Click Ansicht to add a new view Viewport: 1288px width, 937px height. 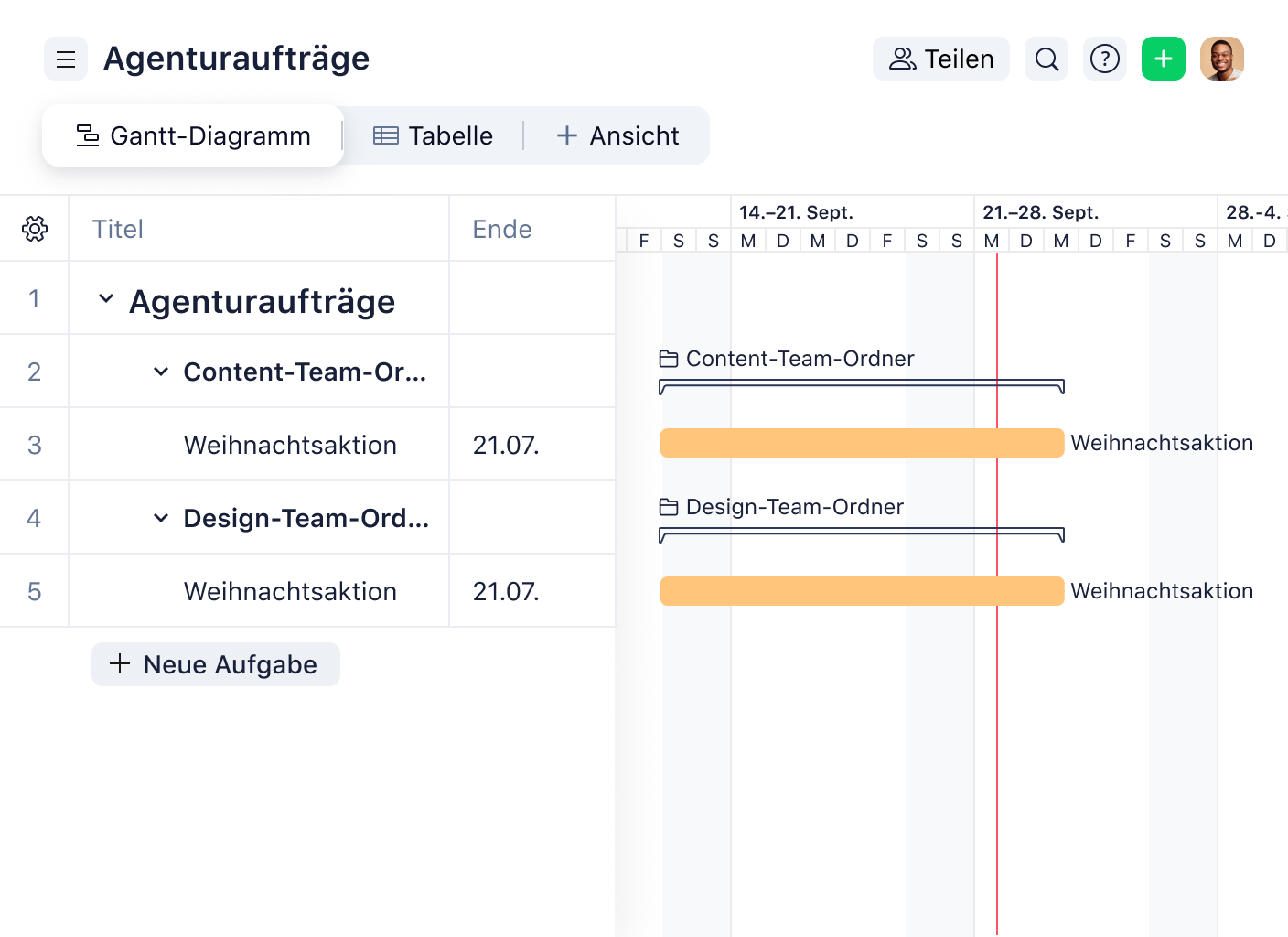click(618, 135)
